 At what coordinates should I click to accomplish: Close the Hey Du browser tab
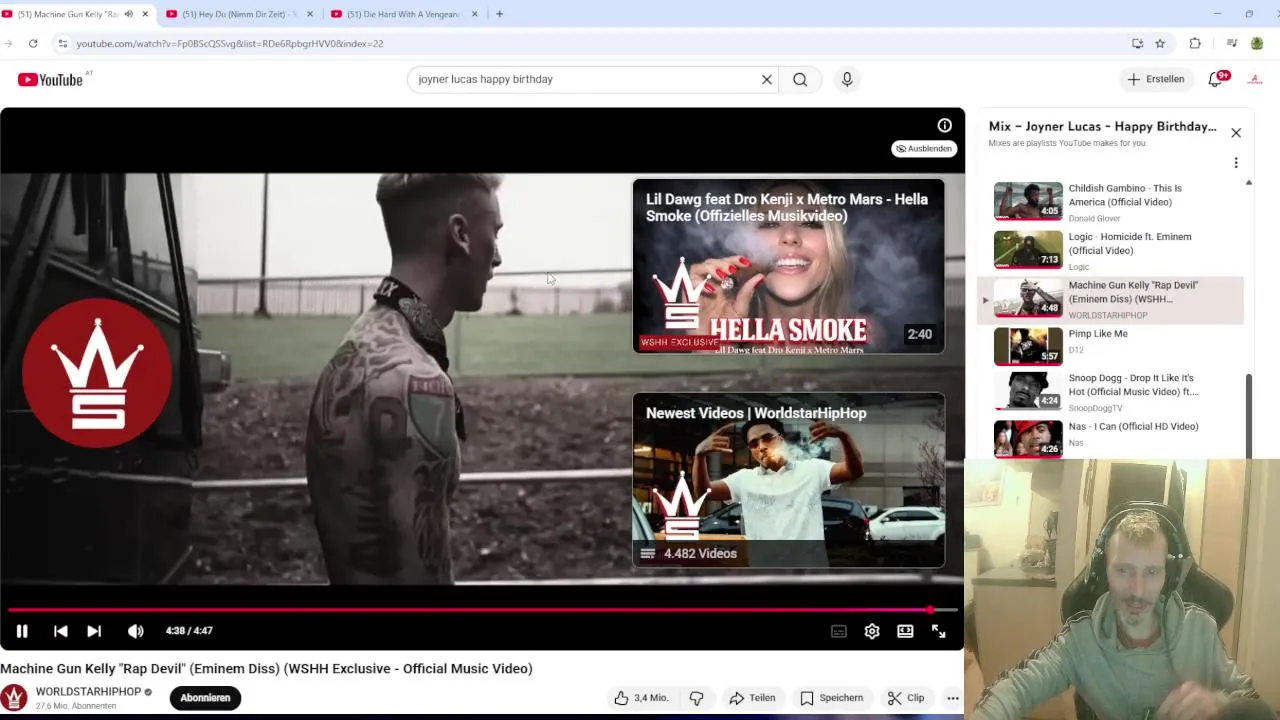tap(309, 14)
